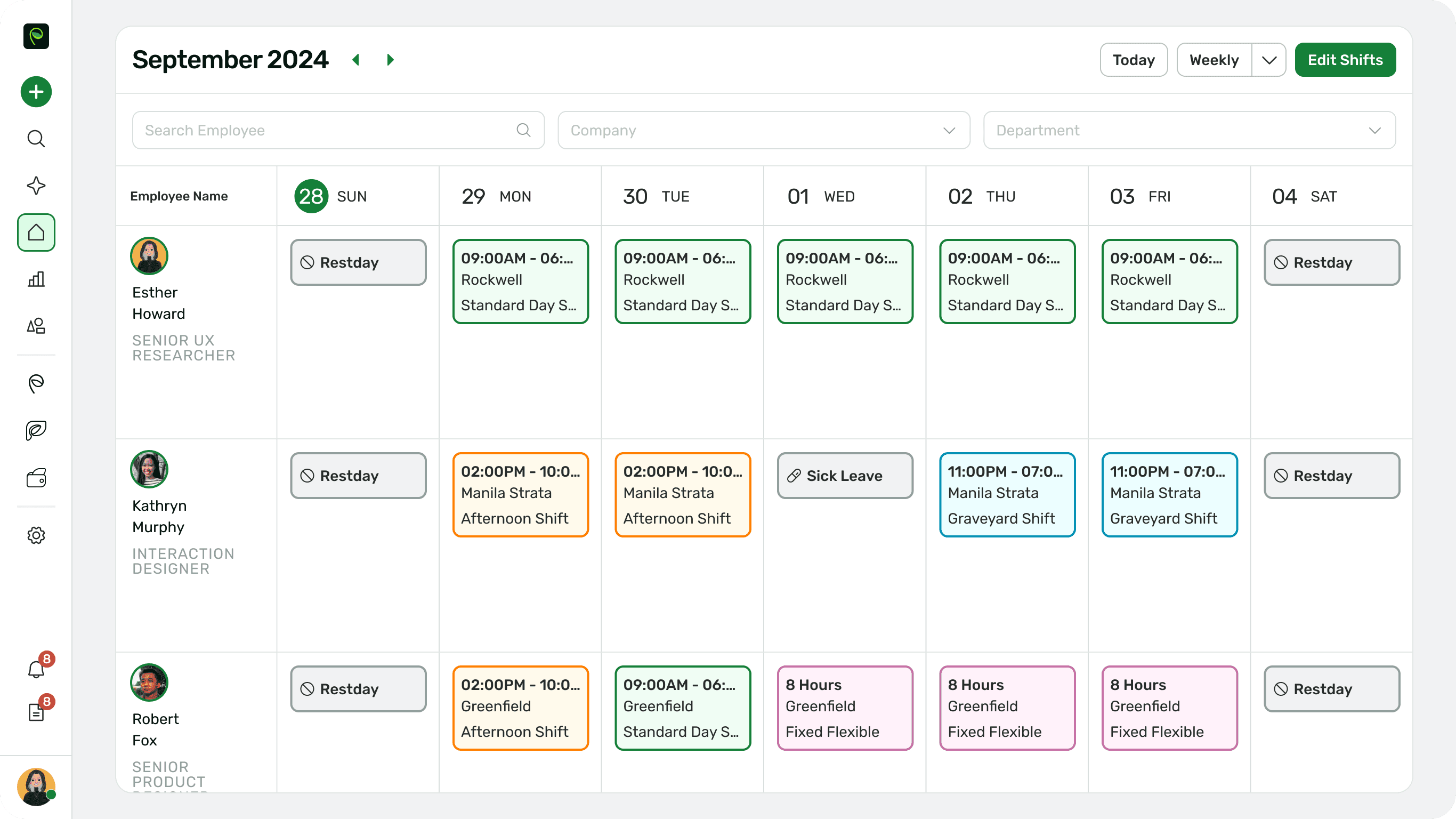1456x819 pixels.
Task: Open the wallet icon in sidebar
Action: click(x=36, y=478)
